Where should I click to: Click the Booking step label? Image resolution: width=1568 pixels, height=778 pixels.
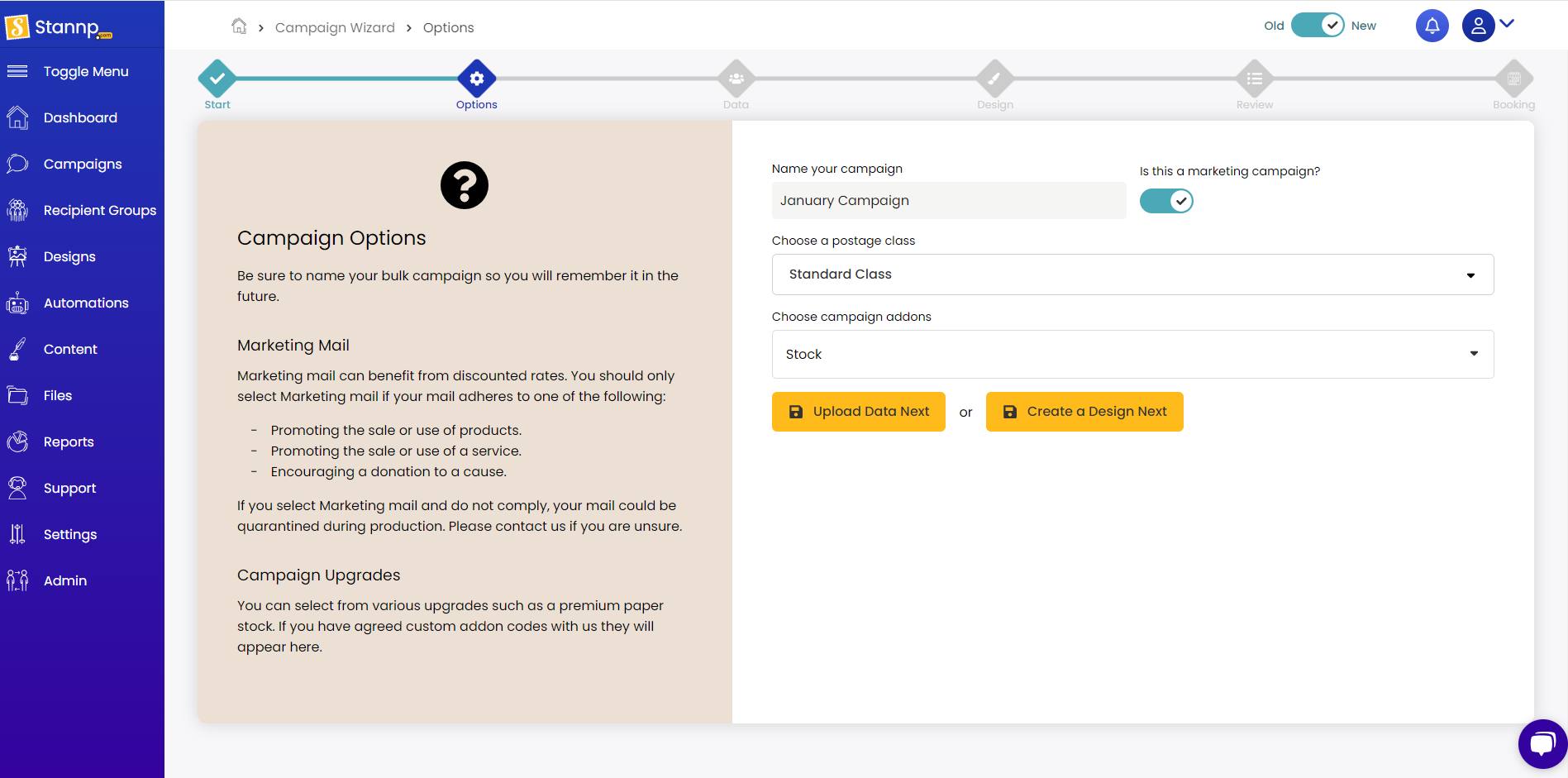click(1514, 105)
